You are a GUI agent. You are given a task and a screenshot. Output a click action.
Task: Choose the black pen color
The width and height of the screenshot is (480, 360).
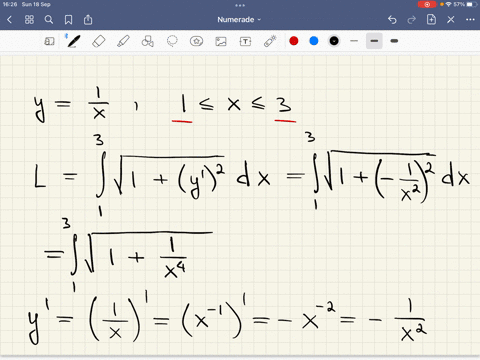click(x=334, y=41)
